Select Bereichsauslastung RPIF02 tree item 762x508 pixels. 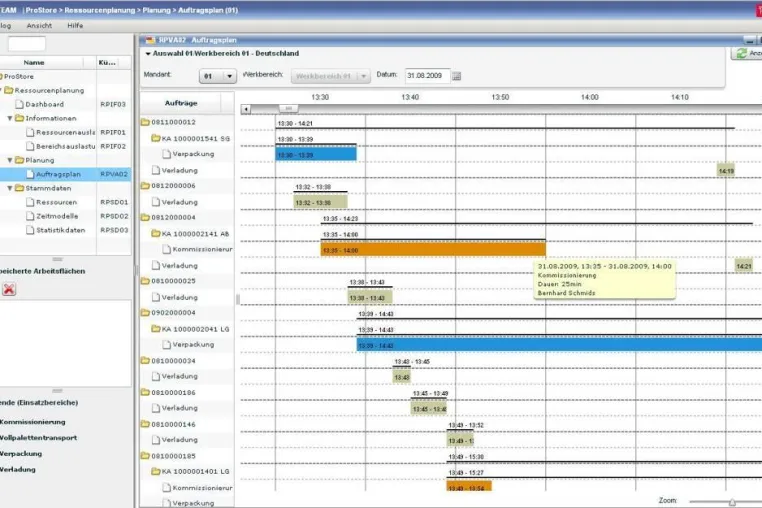pyautogui.click(x=65, y=146)
